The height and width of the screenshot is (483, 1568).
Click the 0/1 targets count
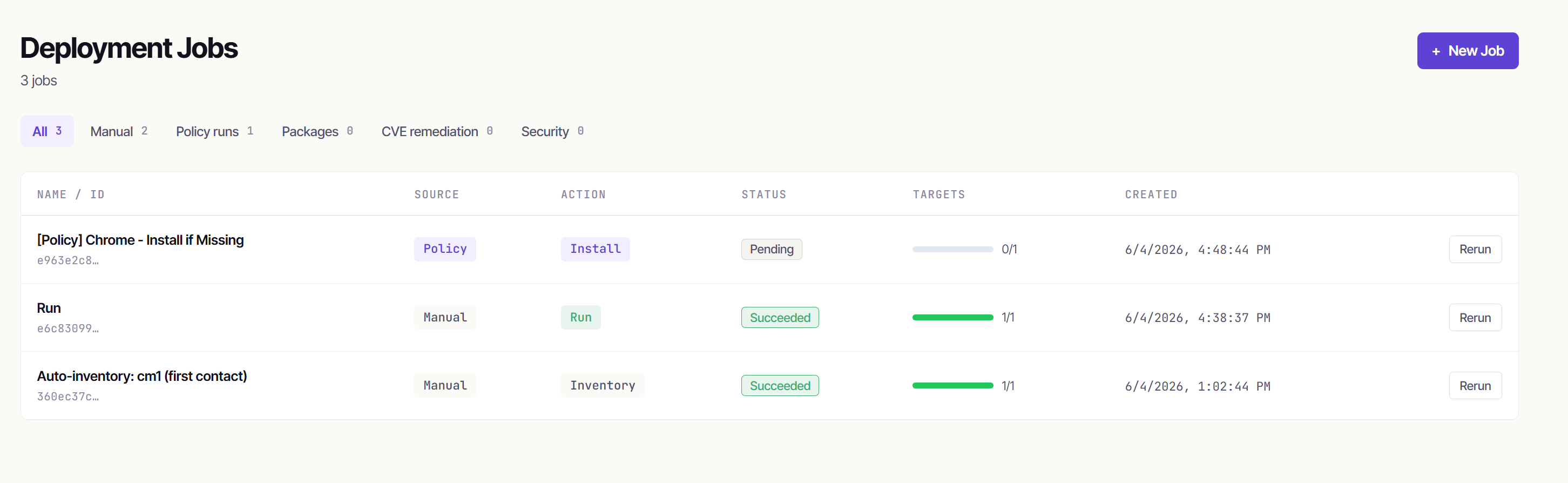click(1009, 249)
